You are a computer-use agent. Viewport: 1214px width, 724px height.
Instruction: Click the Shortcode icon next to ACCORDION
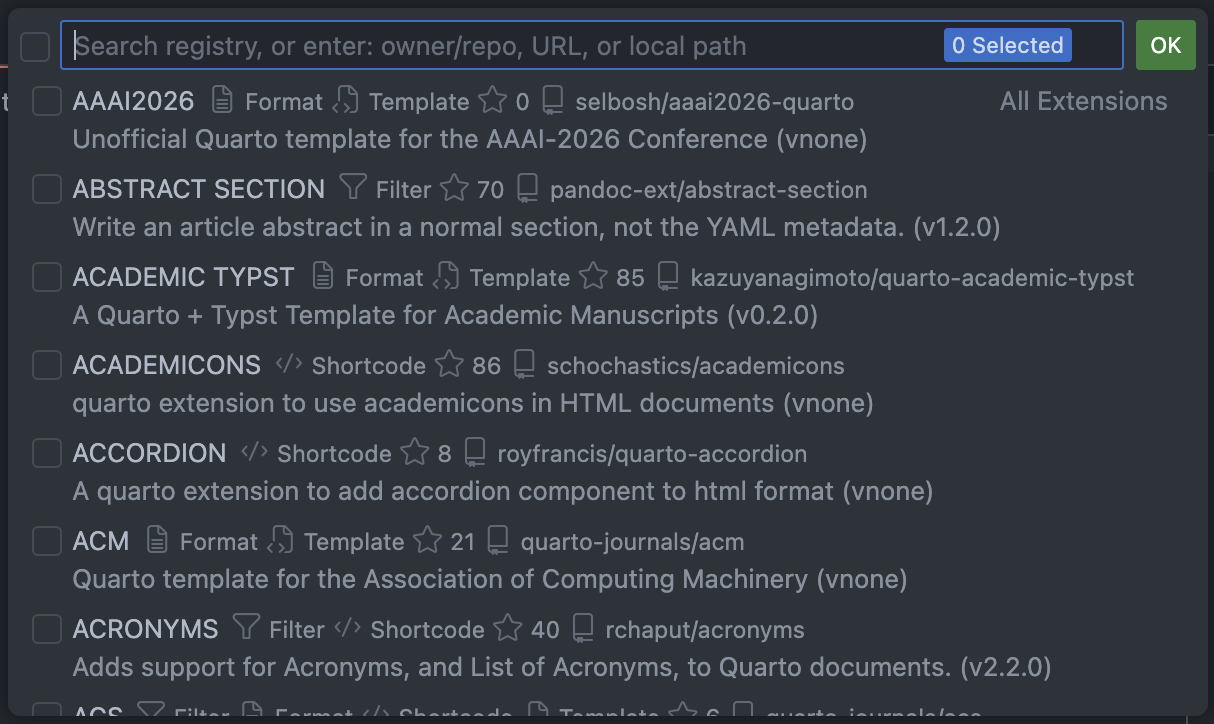coord(254,452)
